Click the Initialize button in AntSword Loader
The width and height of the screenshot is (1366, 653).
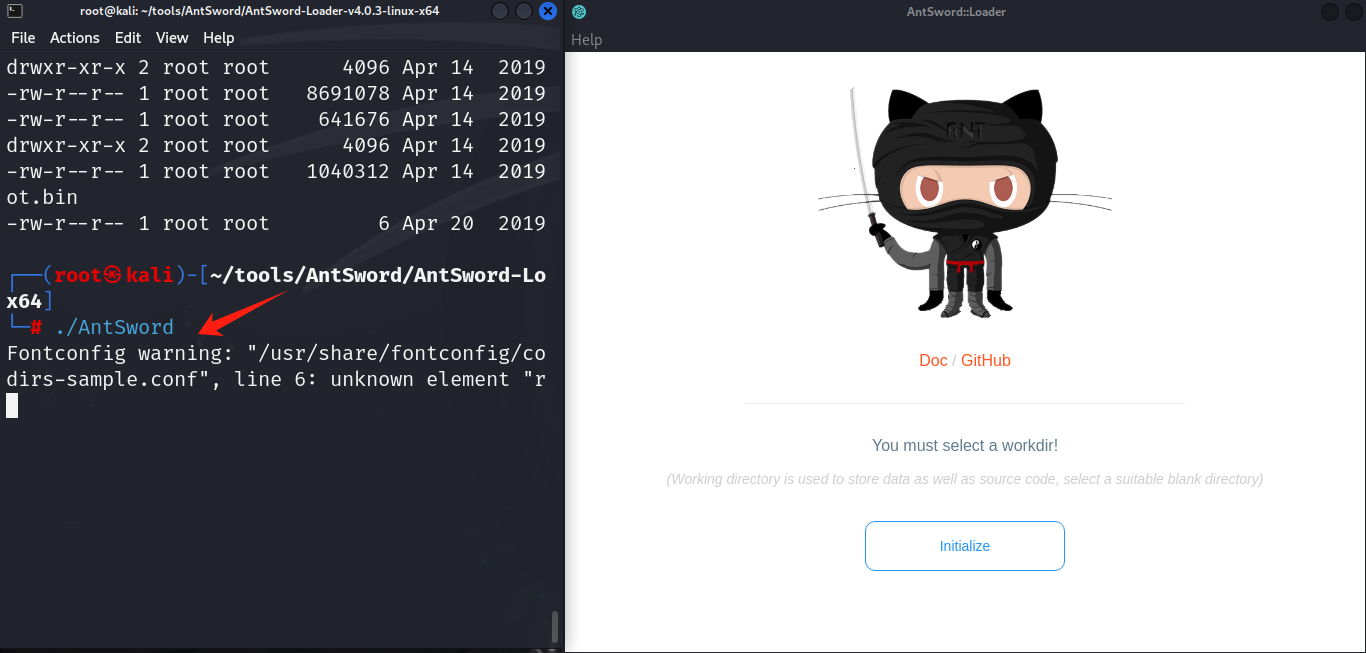click(x=964, y=546)
